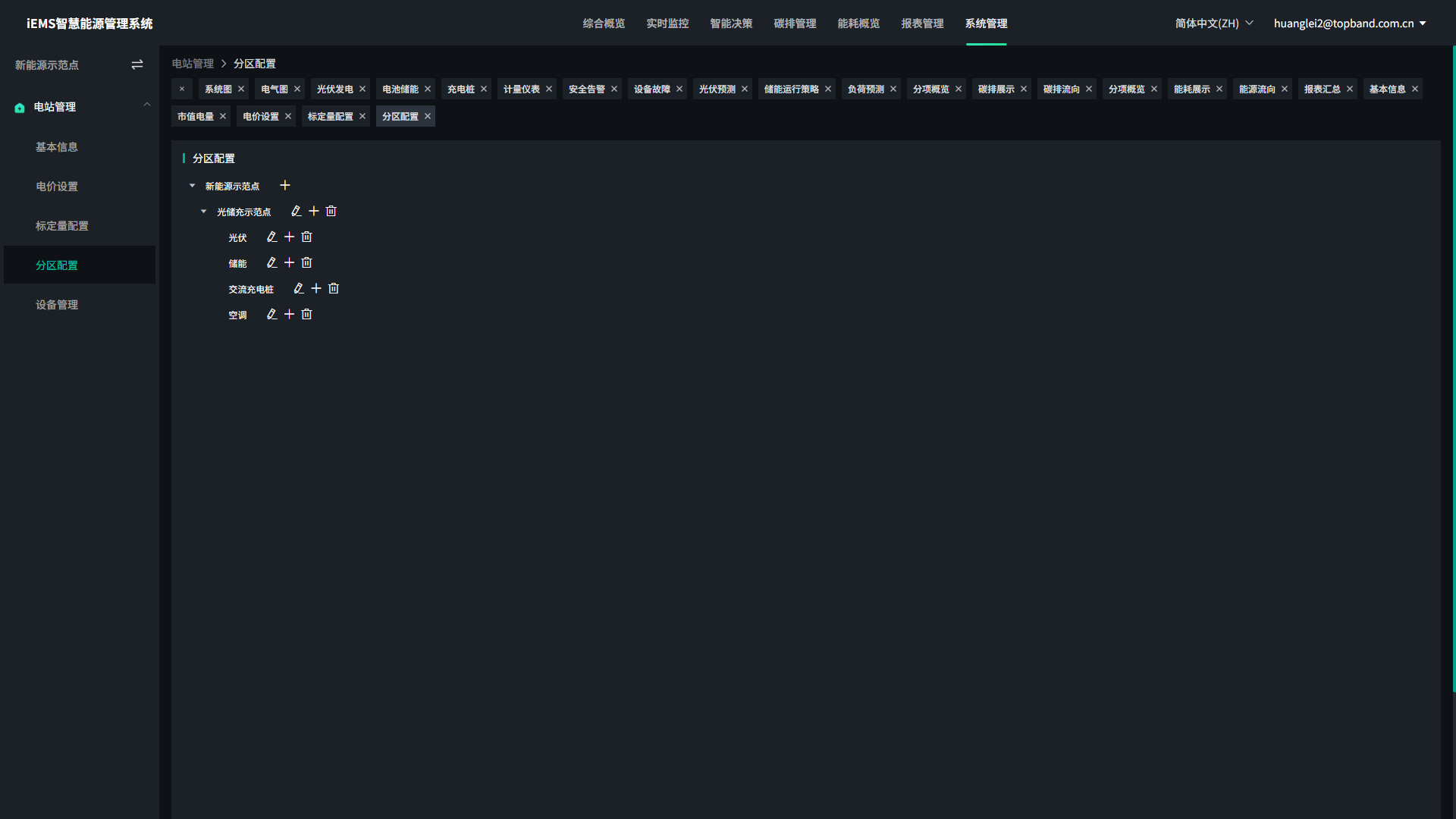Close the 光伏发电 page tab
The width and height of the screenshot is (1456, 819).
tap(362, 89)
